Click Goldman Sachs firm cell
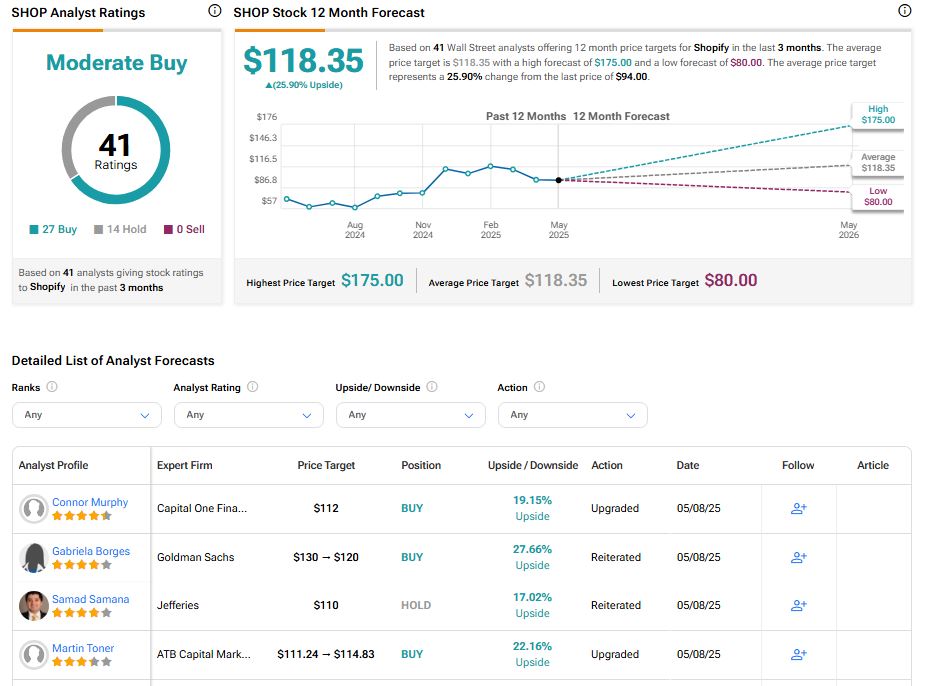 click(195, 557)
